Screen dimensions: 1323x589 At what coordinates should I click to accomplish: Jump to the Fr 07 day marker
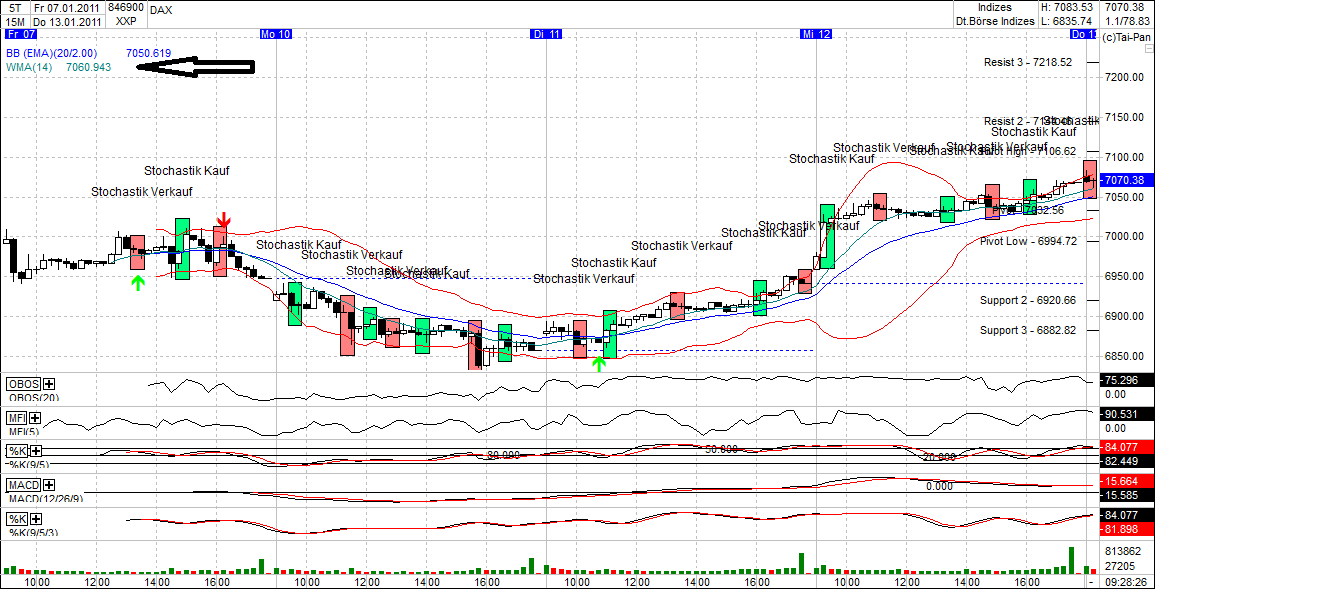[x=20, y=34]
